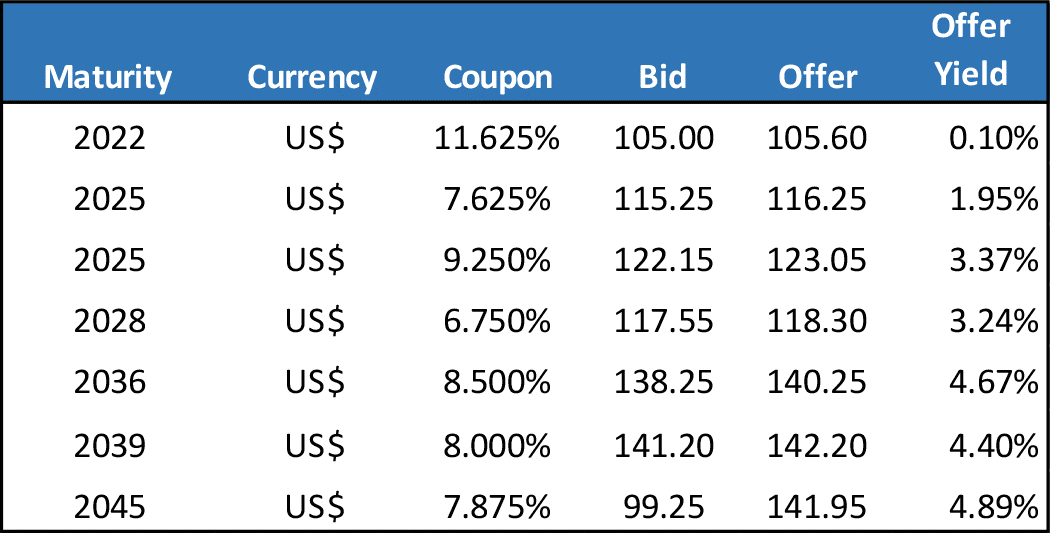Click the Coupon column header
Image resolution: width=1050 pixels, height=533 pixels.
(x=497, y=77)
